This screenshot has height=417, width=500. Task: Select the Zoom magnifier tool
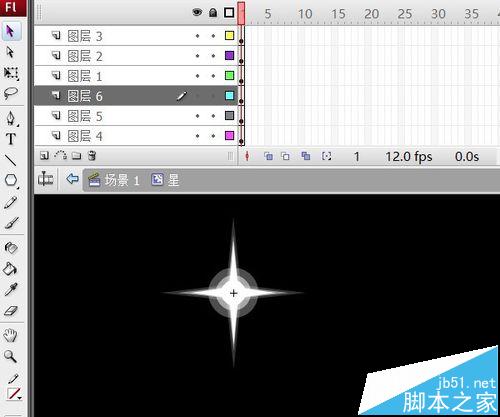(x=10, y=356)
